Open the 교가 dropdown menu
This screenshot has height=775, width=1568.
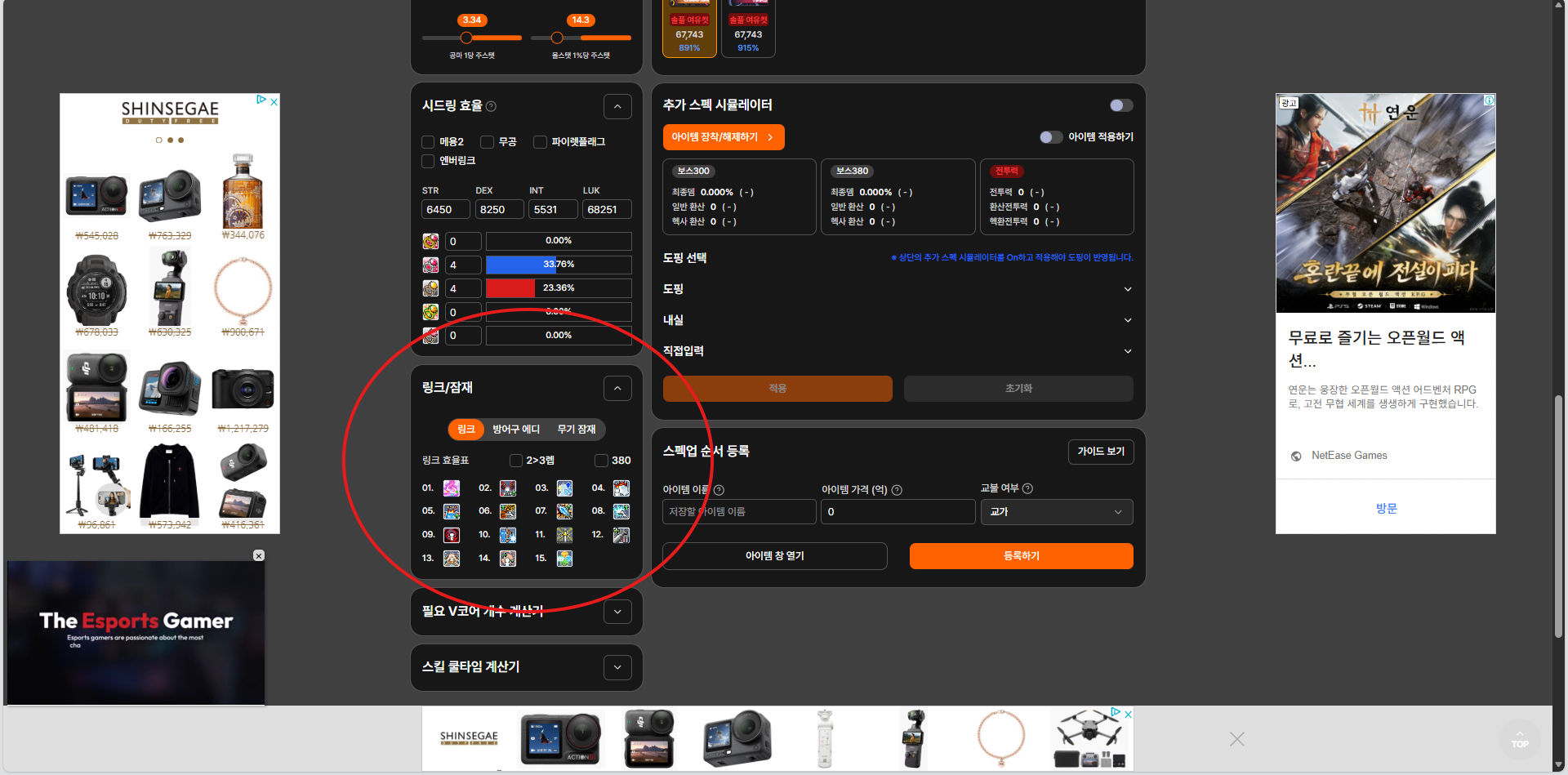pyautogui.click(x=1057, y=512)
